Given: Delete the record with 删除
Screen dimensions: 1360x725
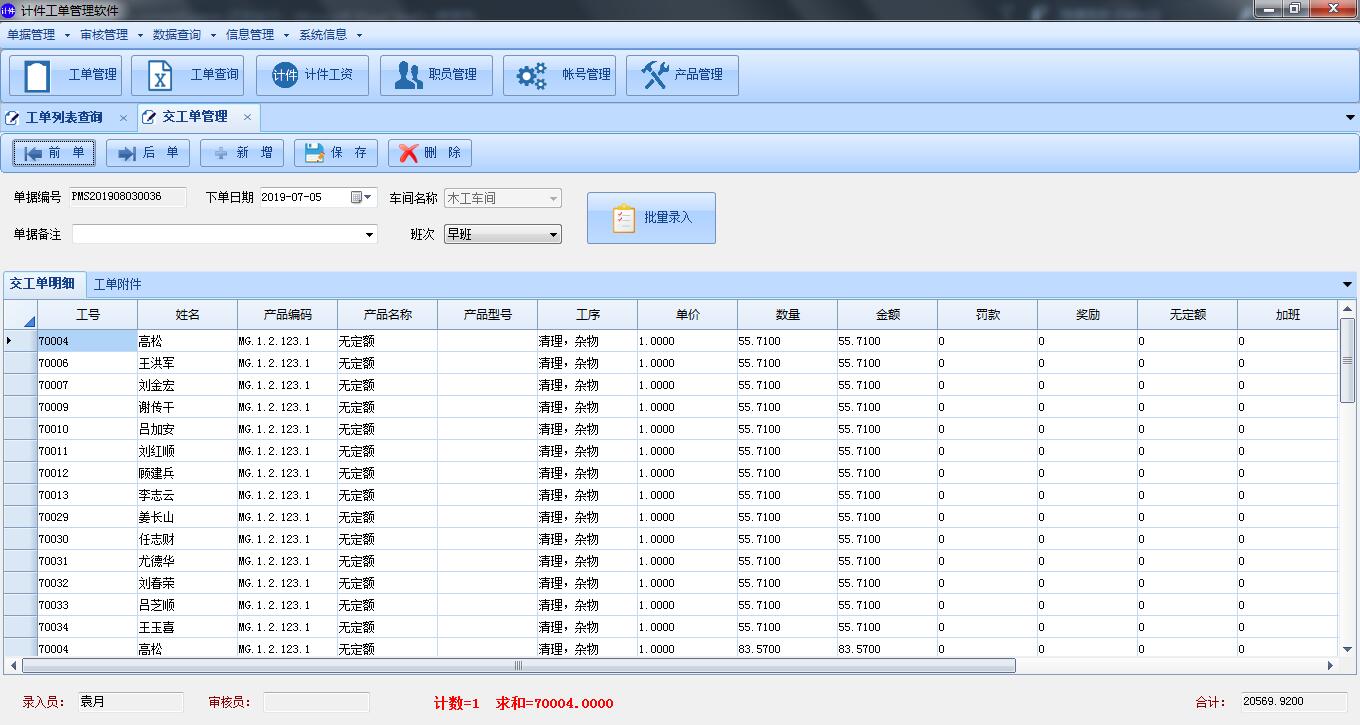Looking at the screenshot, I should pyautogui.click(x=430, y=153).
